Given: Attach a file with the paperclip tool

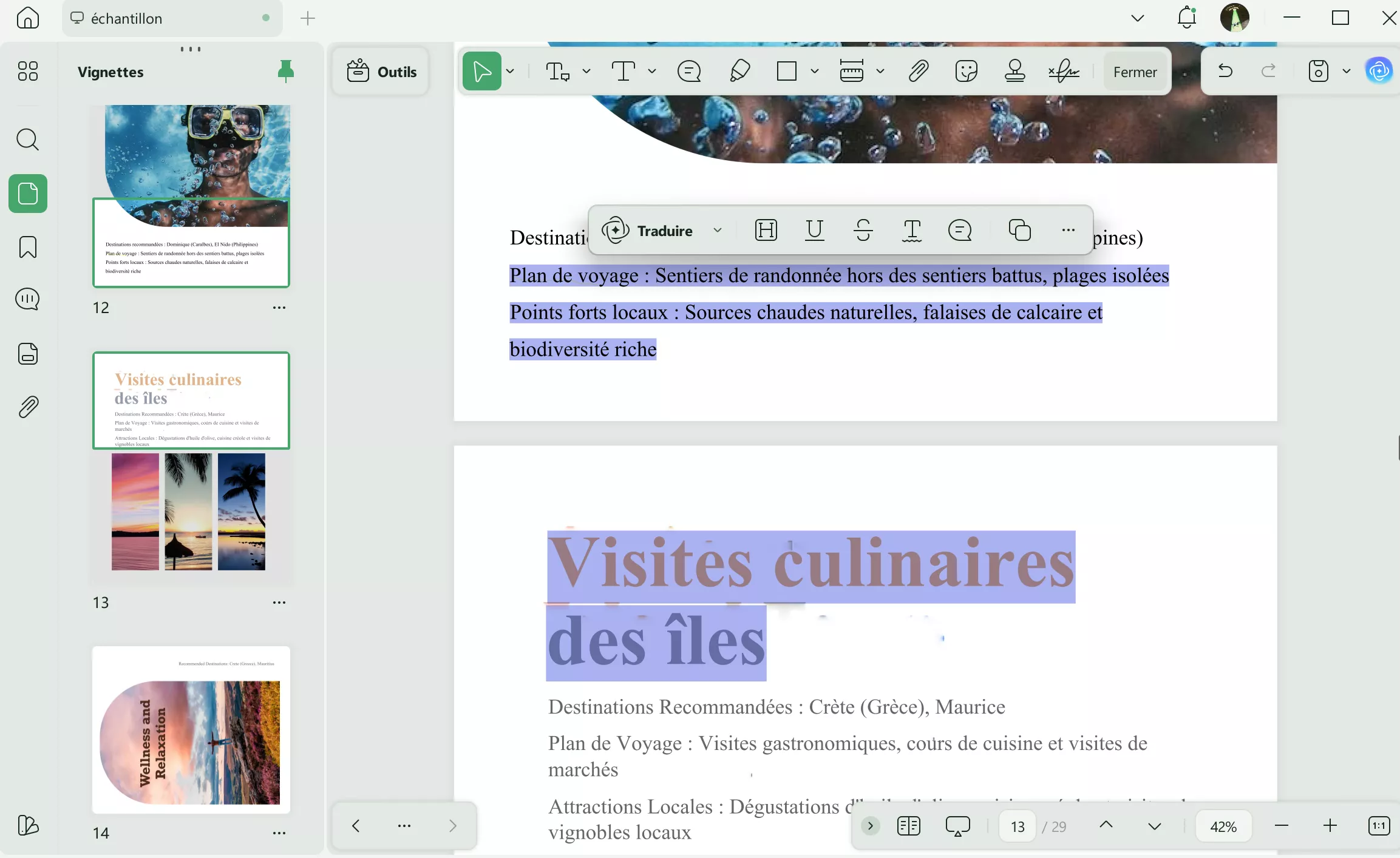Looking at the screenshot, I should pos(918,70).
